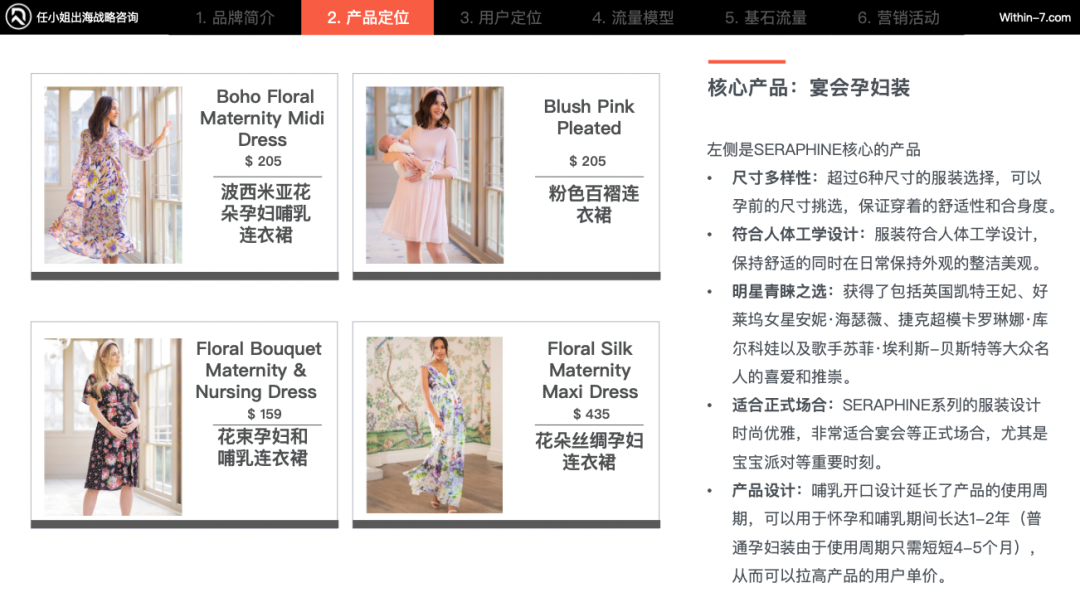Viewport: 1080px width, 607px height.
Task: Click the Within-7.com link
Action: coord(1035,17)
